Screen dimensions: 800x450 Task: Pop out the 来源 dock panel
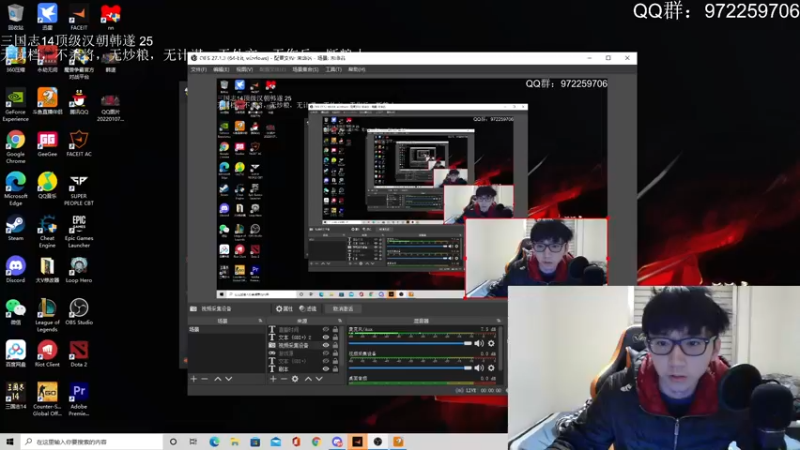click(340, 321)
